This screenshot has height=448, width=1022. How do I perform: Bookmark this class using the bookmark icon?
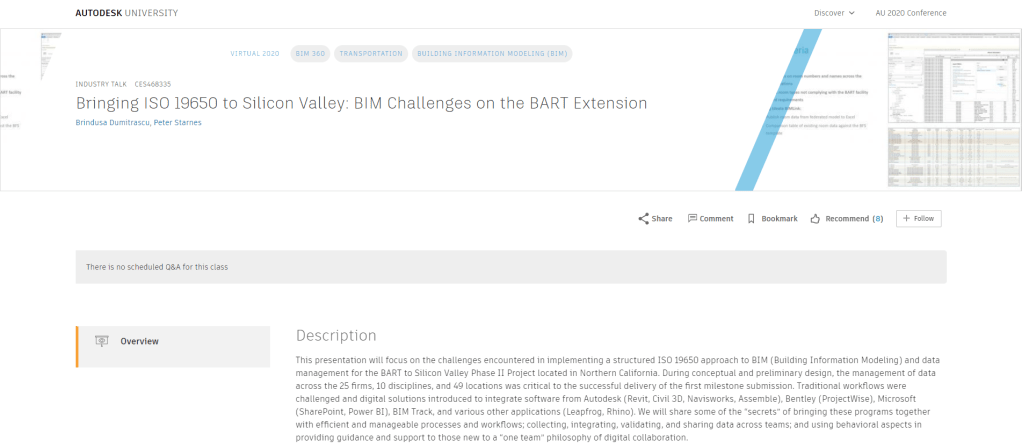click(751, 218)
